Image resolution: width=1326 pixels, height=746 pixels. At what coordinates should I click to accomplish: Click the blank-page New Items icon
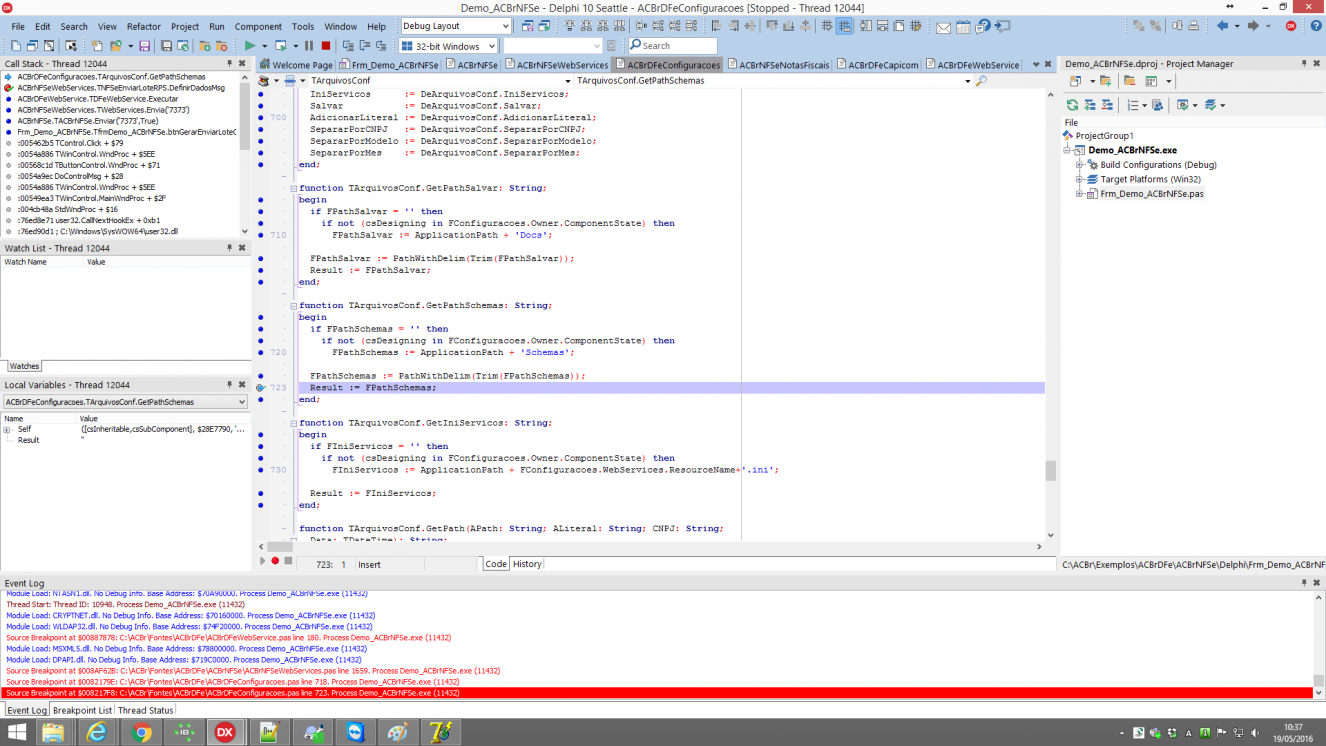(x=16, y=46)
